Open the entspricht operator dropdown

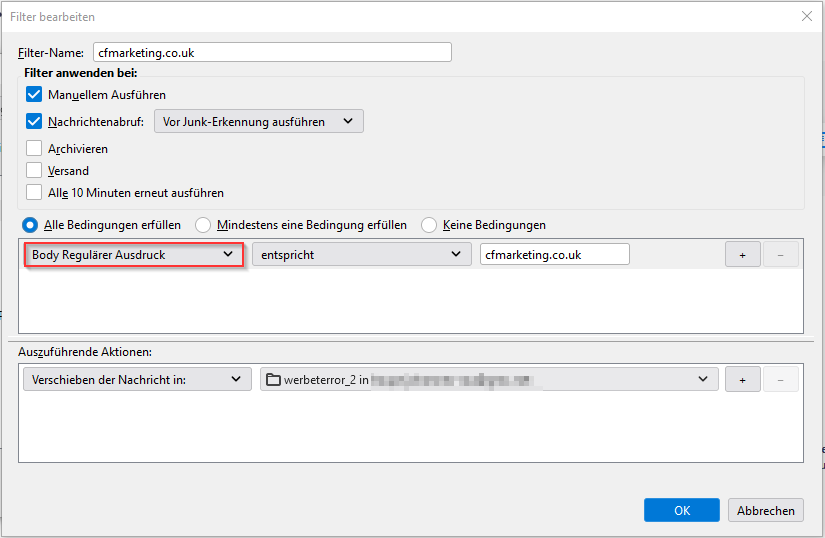(x=361, y=255)
